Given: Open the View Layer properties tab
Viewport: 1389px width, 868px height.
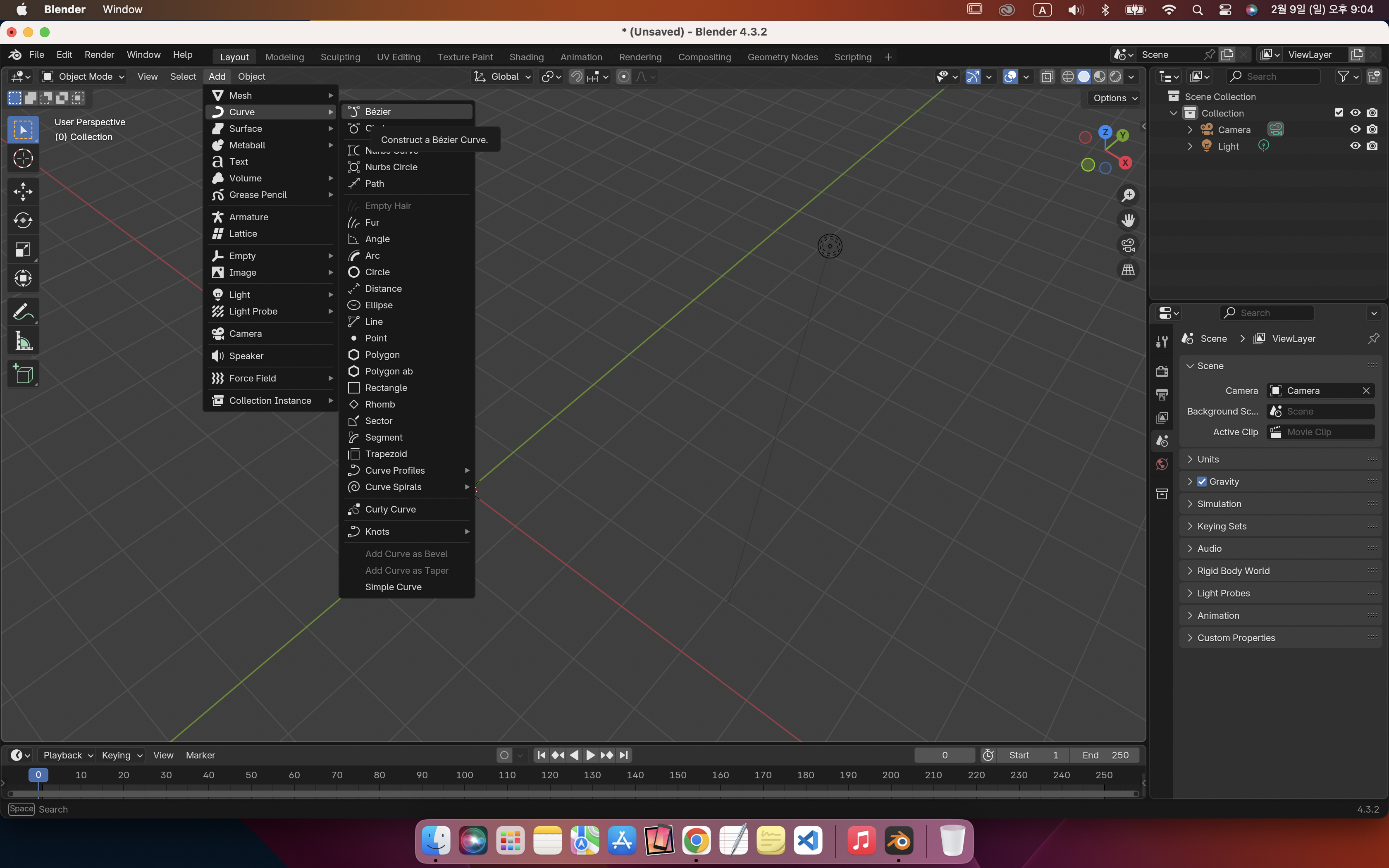Looking at the screenshot, I should [x=1162, y=417].
